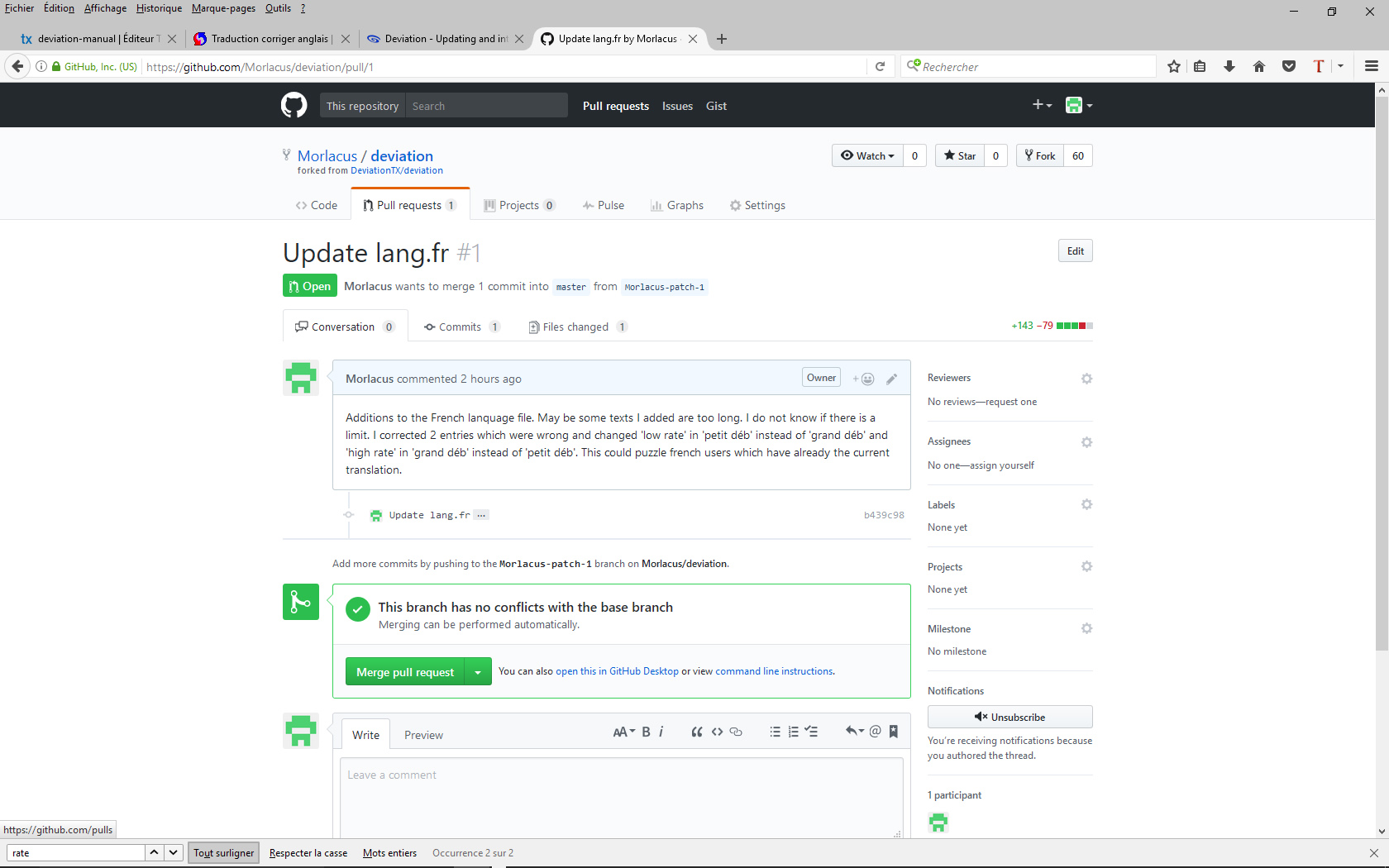Click the DeviationTX/deviation fork source link
The image size is (1389, 868).
tap(397, 170)
